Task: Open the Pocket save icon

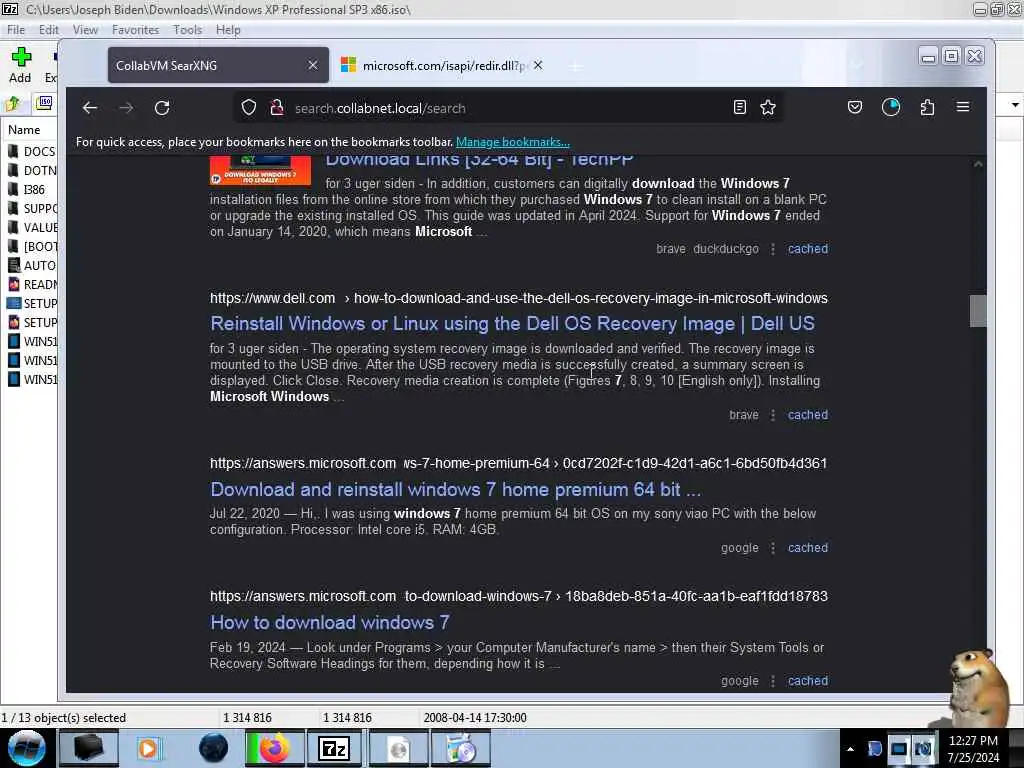Action: point(855,107)
